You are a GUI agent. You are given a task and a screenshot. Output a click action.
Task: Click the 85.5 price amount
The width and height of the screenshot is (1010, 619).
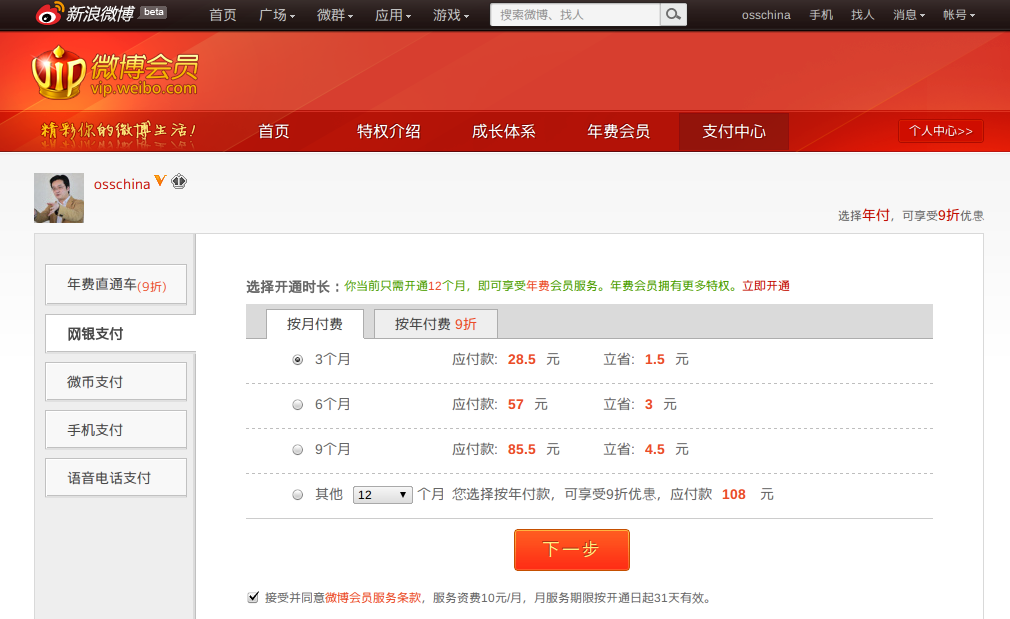tap(522, 450)
